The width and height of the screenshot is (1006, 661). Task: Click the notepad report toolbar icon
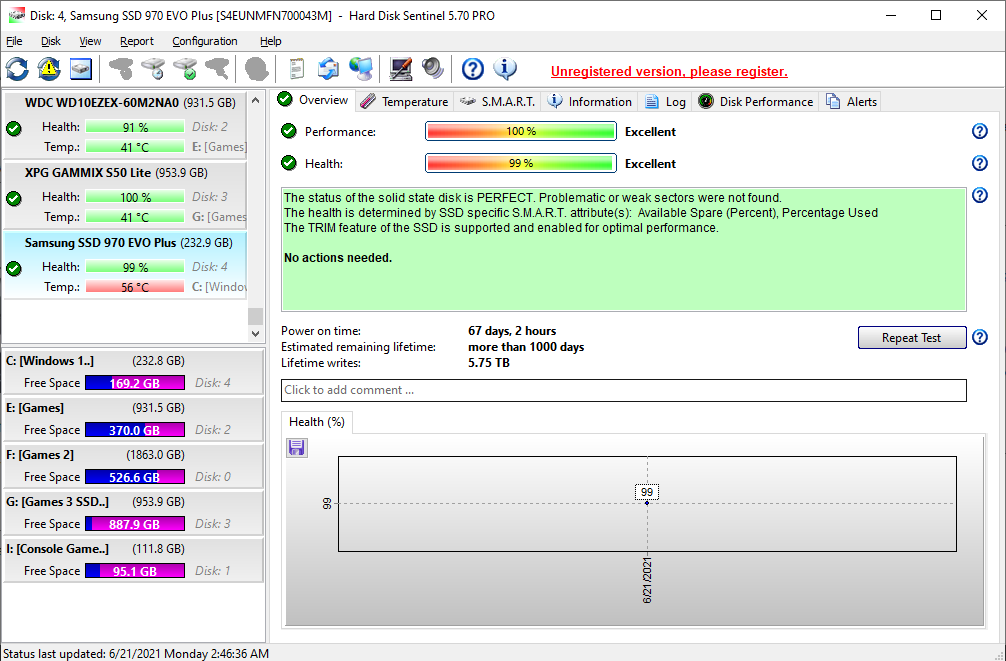tap(296, 69)
